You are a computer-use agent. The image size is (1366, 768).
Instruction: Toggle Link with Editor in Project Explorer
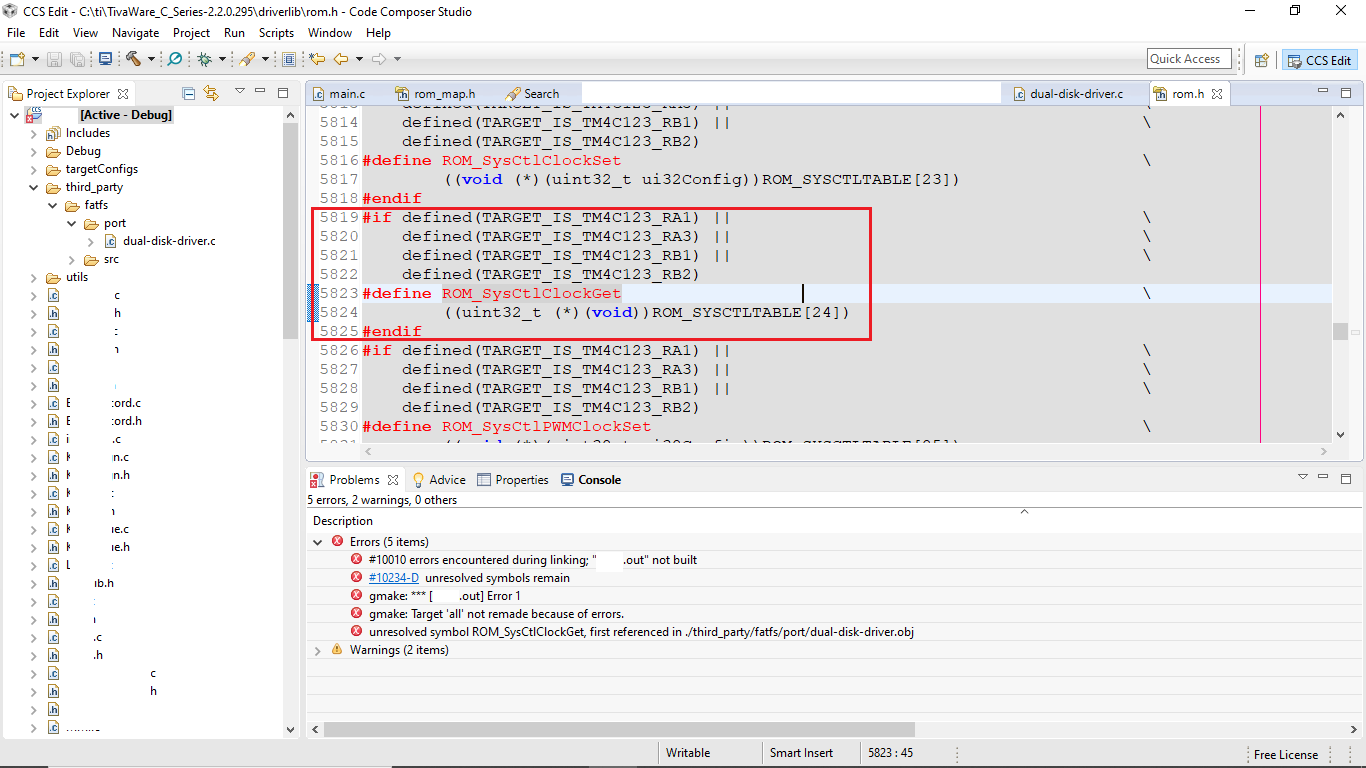click(211, 93)
